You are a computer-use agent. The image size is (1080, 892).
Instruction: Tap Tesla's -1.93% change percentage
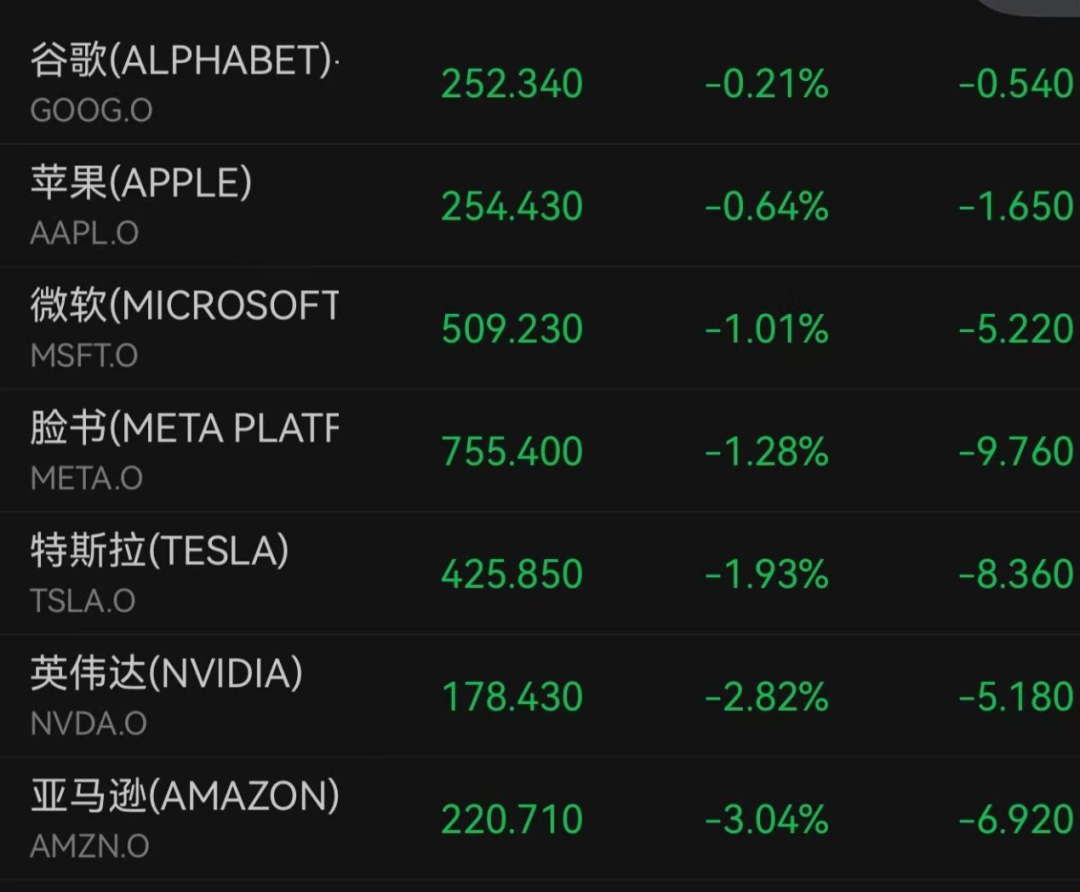(767, 575)
